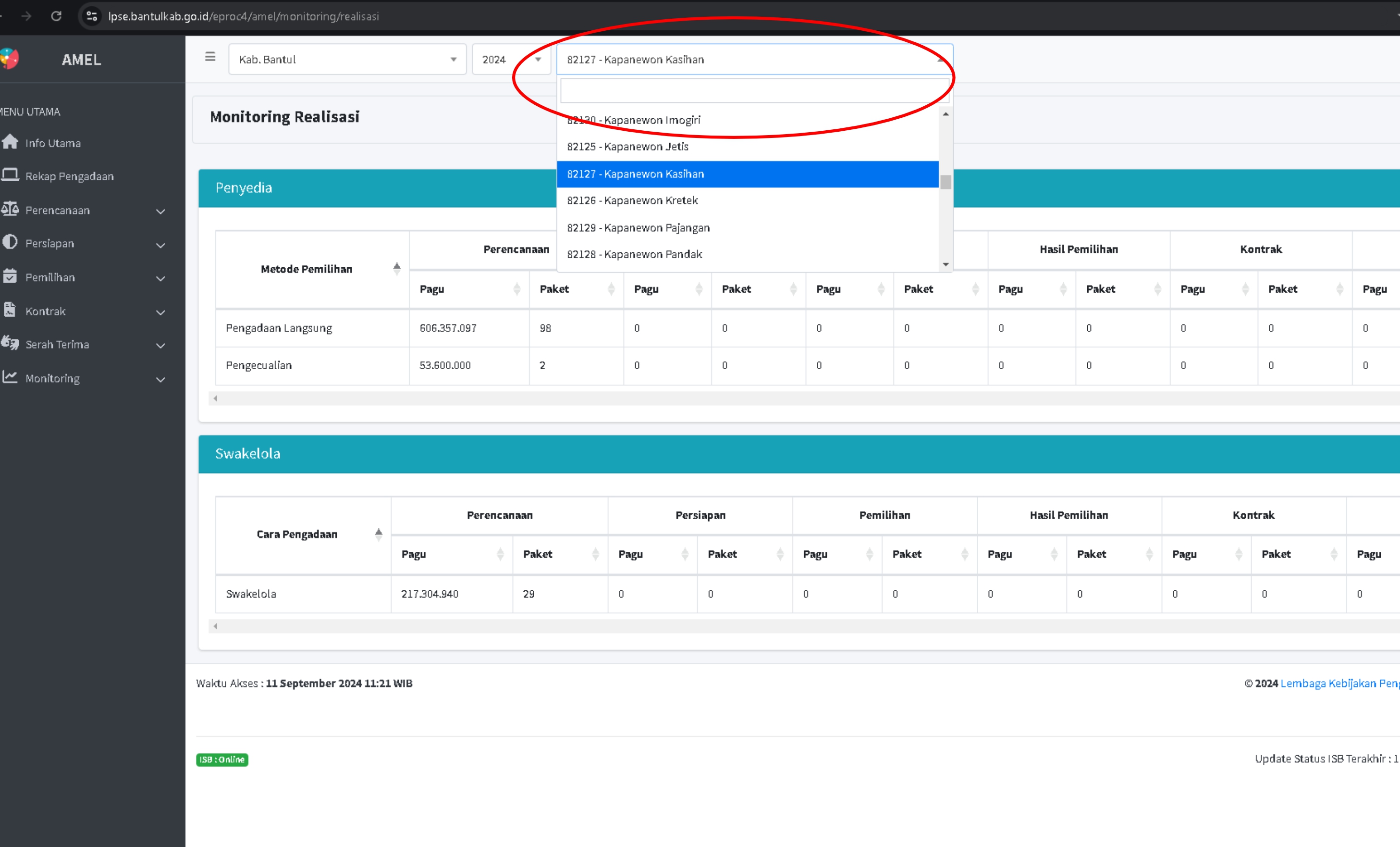1400x847 pixels.
Task: Open the Kab. Bantul region dropdown
Action: pos(347,59)
